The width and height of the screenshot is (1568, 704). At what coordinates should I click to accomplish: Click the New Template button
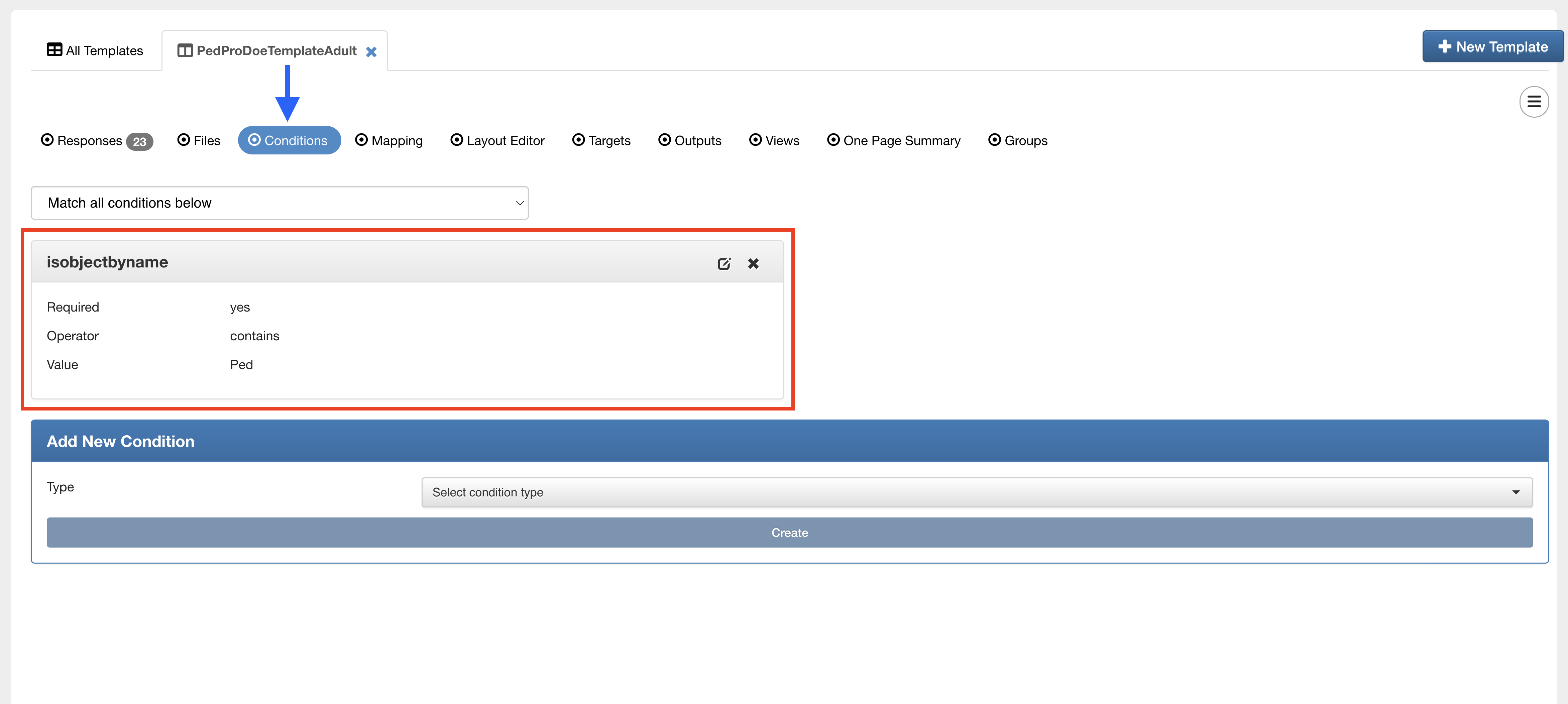[1492, 47]
